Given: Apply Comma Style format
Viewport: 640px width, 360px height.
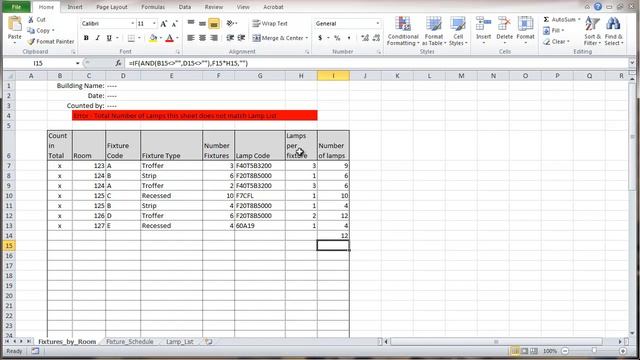Looking at the screenshot, I should tap(349, 38).
